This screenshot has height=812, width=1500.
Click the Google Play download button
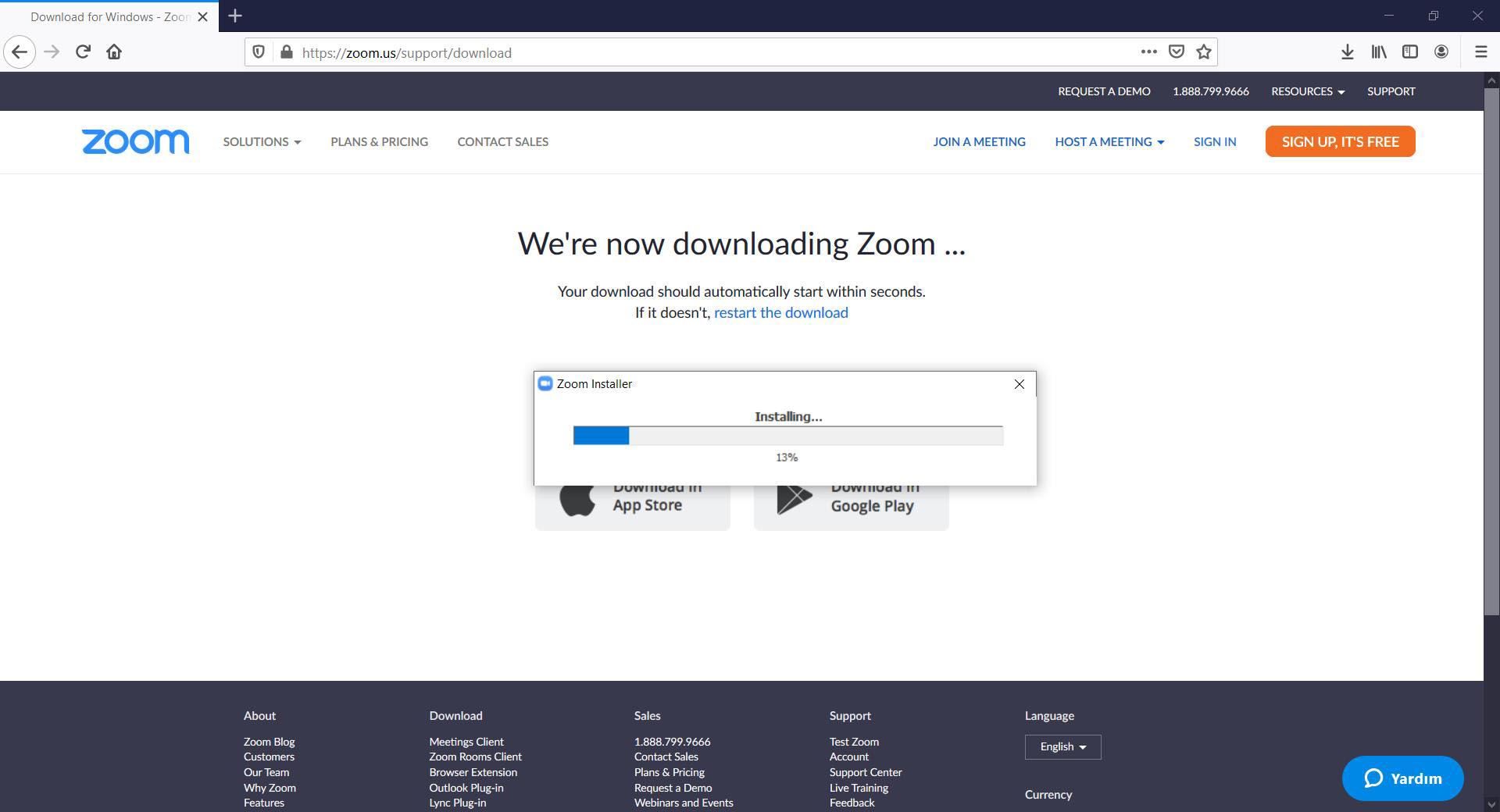(x=851, y=506)
